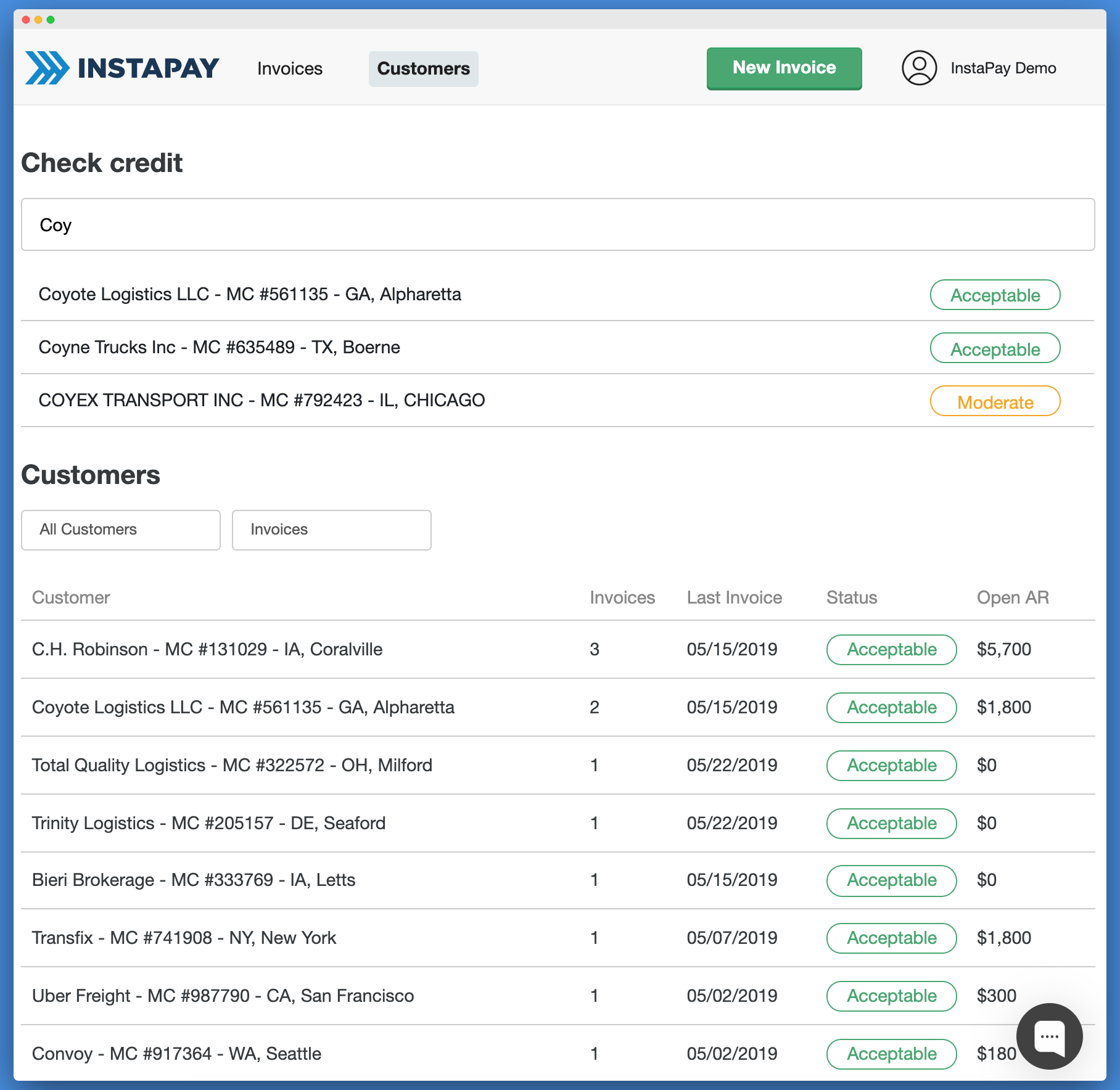Open the All Customers filter dropdown
The image size is (1120, 1090).
point(121,530)
